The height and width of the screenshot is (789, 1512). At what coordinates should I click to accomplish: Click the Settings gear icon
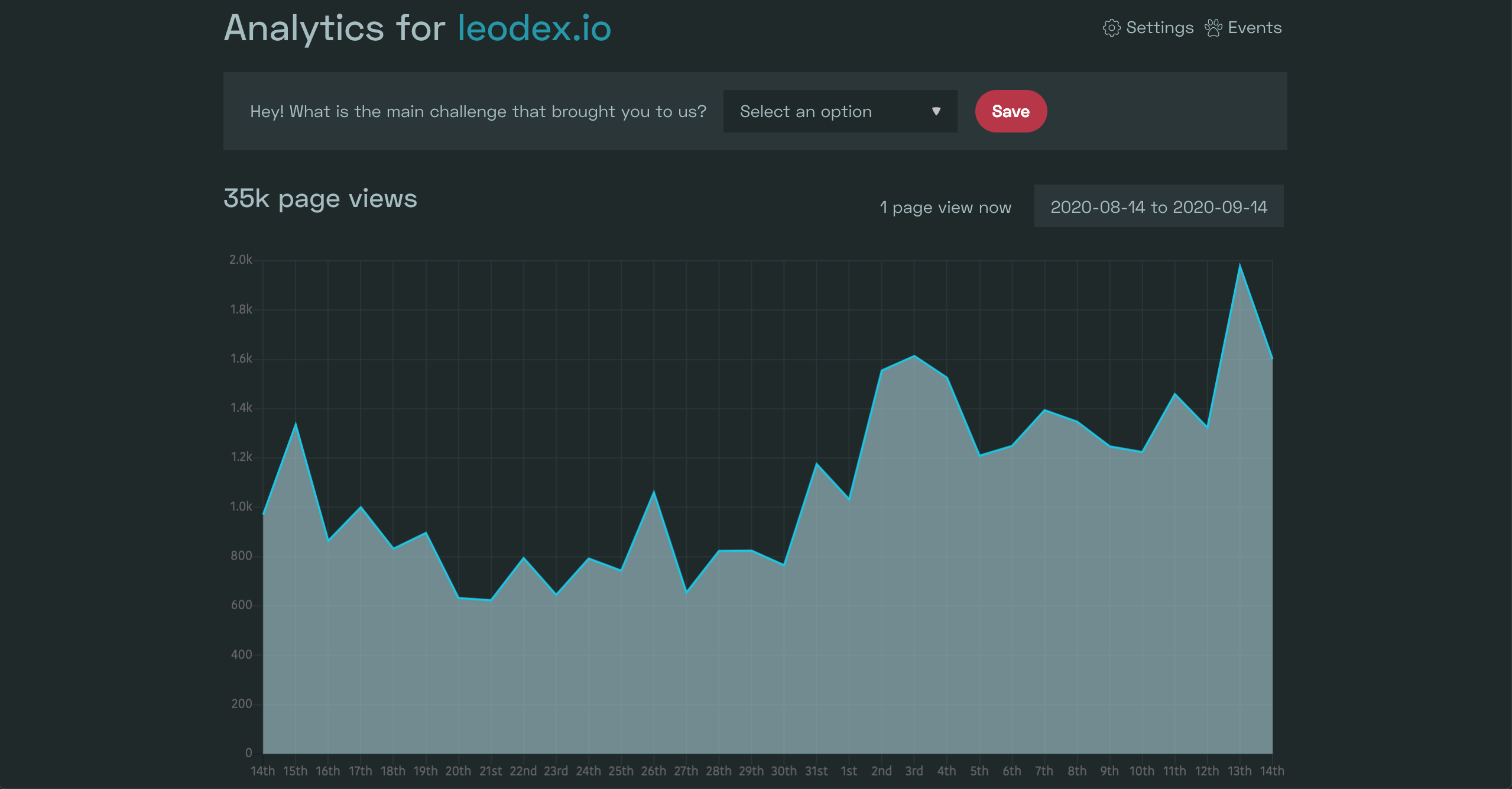coord(1111,28)
